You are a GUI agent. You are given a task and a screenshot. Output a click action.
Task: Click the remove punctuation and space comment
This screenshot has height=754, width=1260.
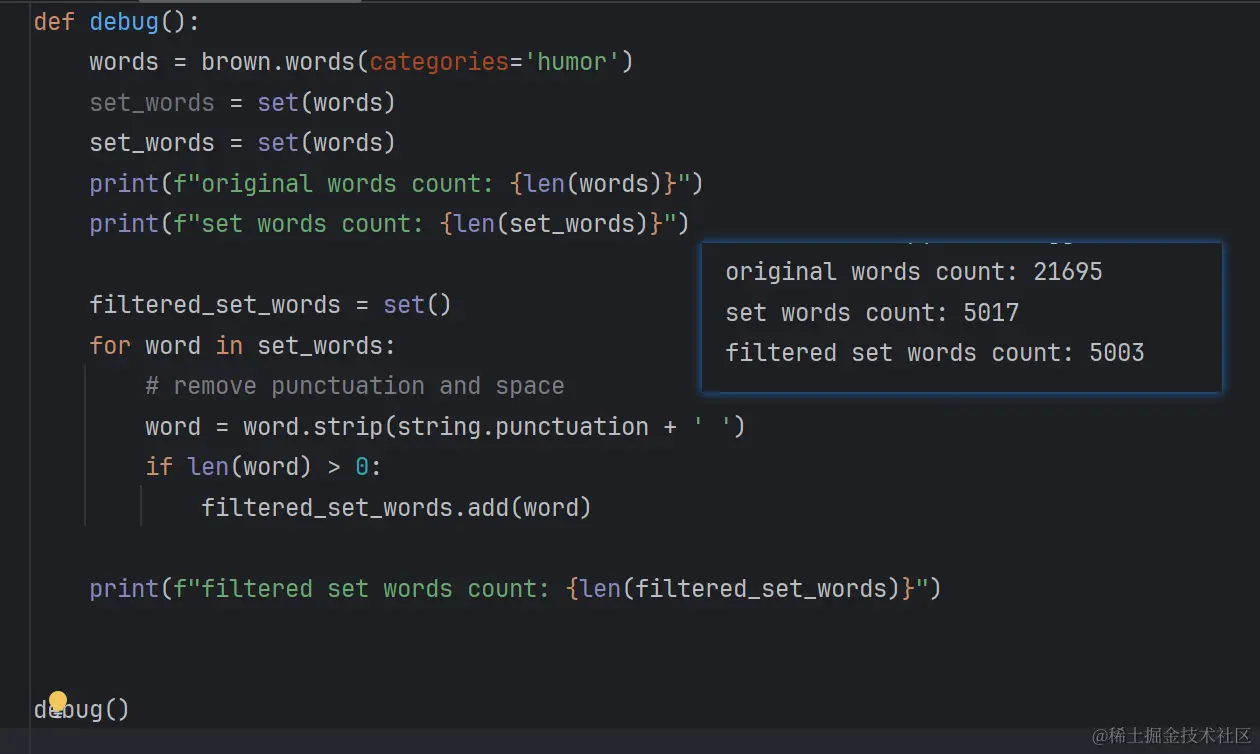tap(354, 386)
